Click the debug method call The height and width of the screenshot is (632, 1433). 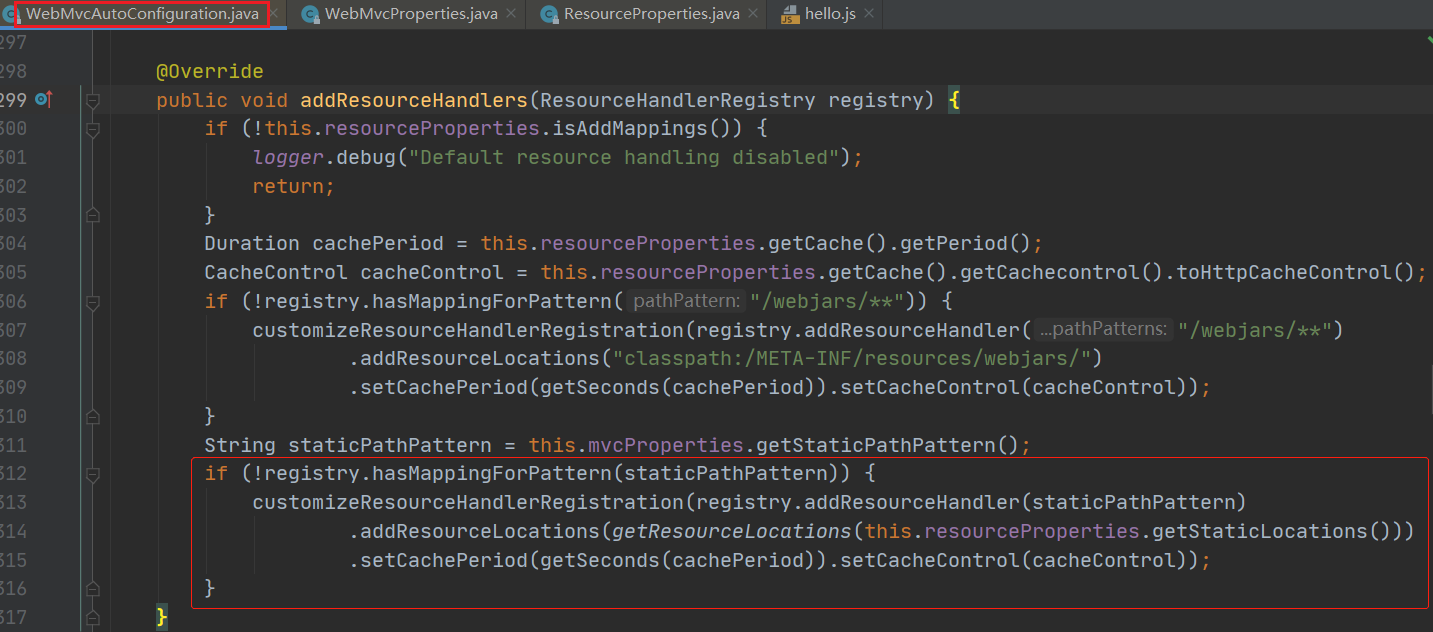pos(365,158)
